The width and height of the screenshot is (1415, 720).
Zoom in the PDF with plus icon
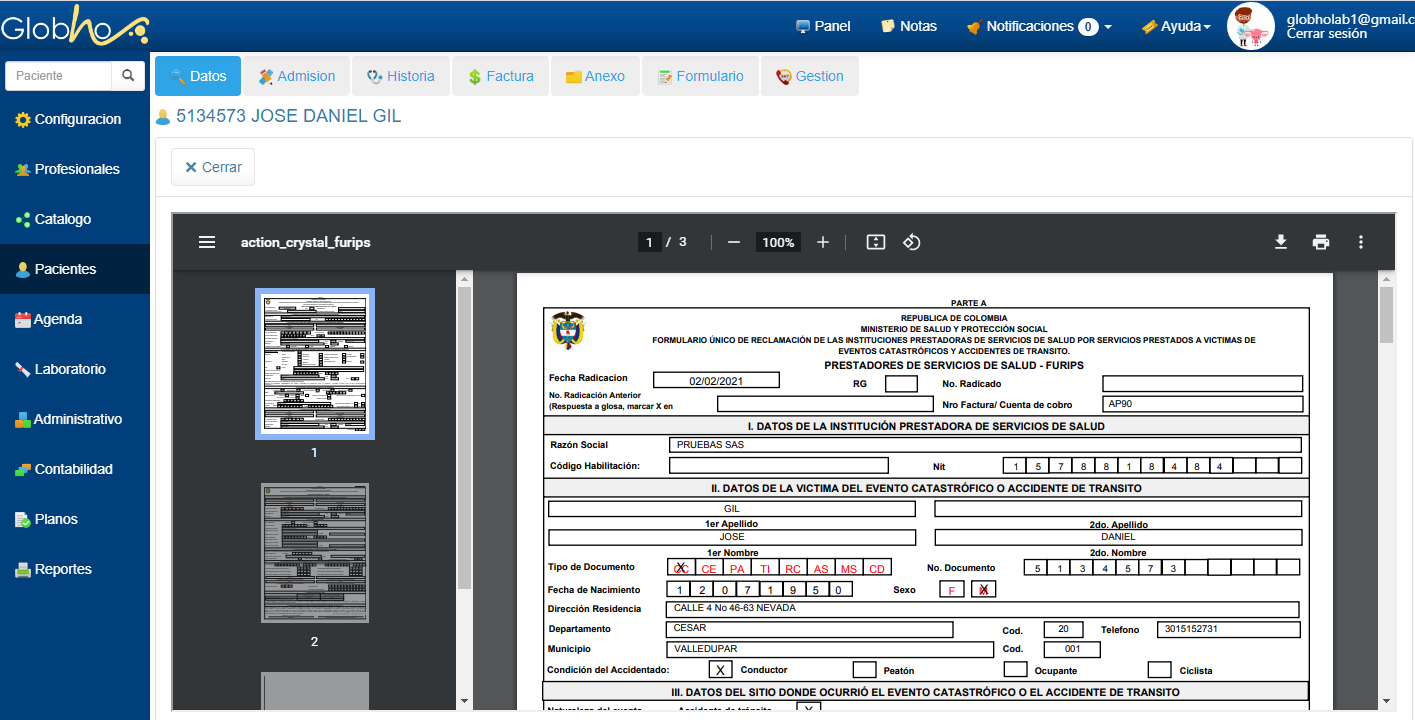click(x=823, y=242)
